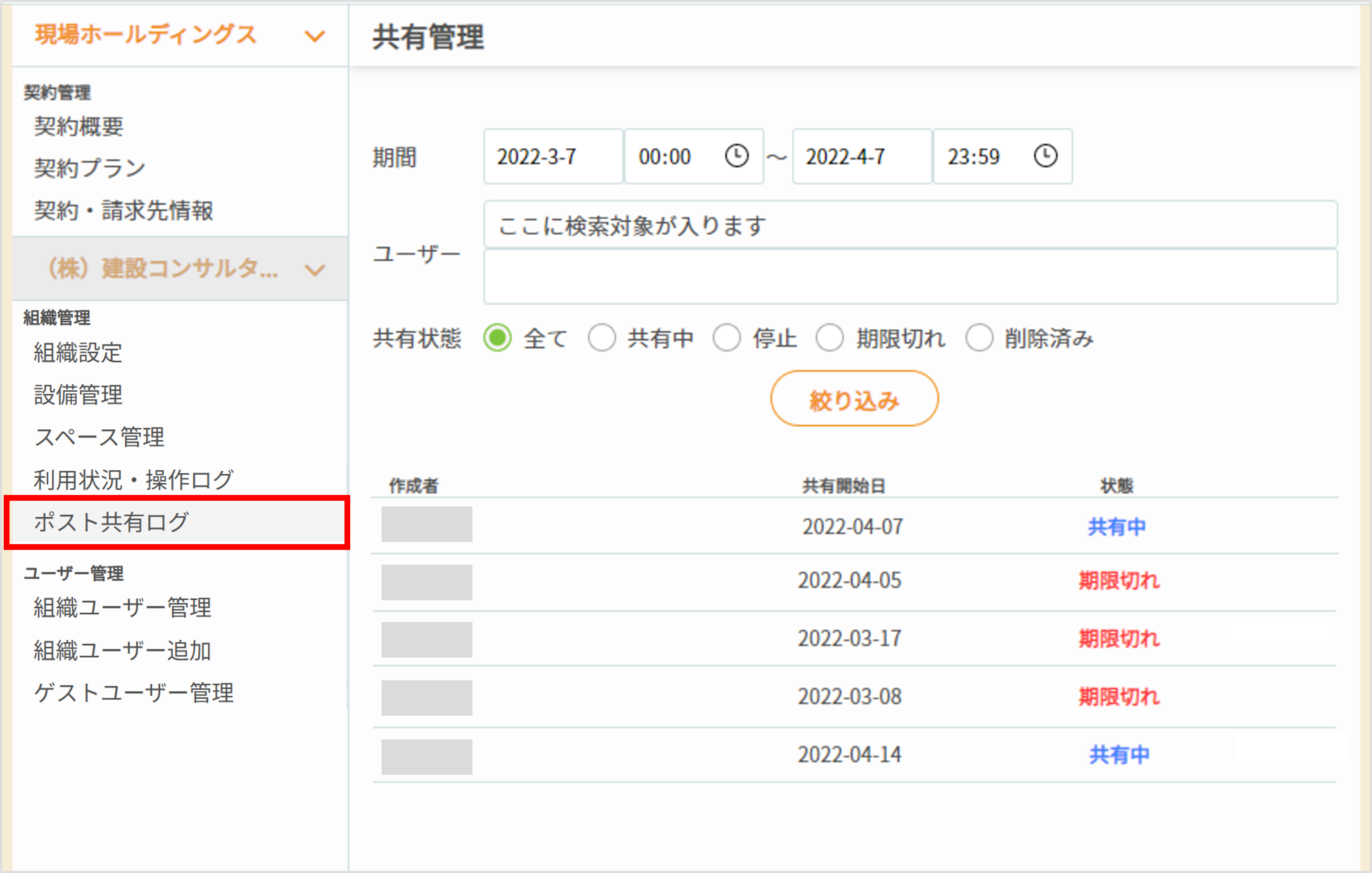Viewport: 1372px width, 873px height.
Task: Click 共有管理 page title
Action: click(428, 37)
